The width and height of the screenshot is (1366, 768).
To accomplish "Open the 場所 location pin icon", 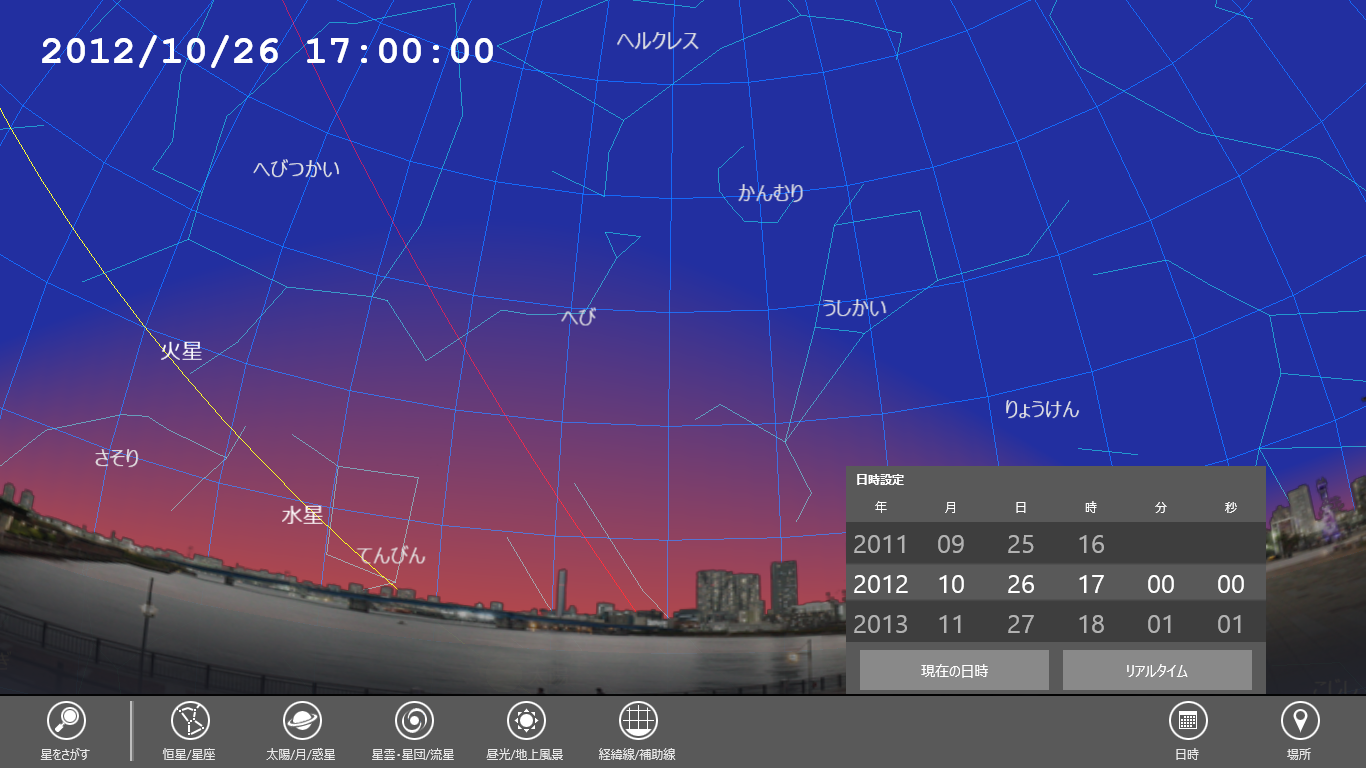I will coord(1299,720).
